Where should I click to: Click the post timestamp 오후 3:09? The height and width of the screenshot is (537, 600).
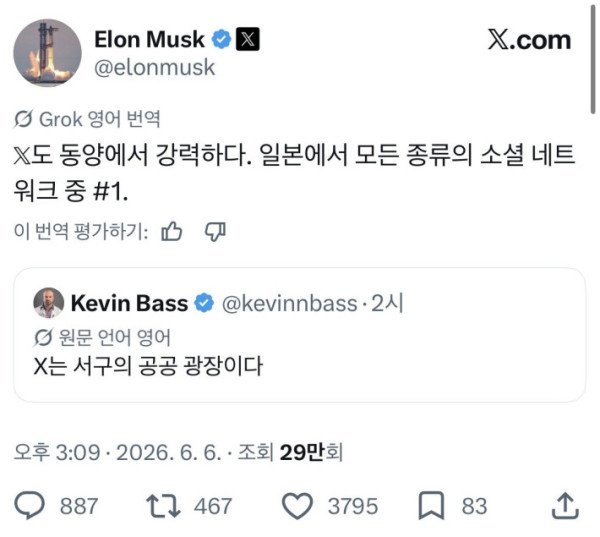tap(57, 452)
